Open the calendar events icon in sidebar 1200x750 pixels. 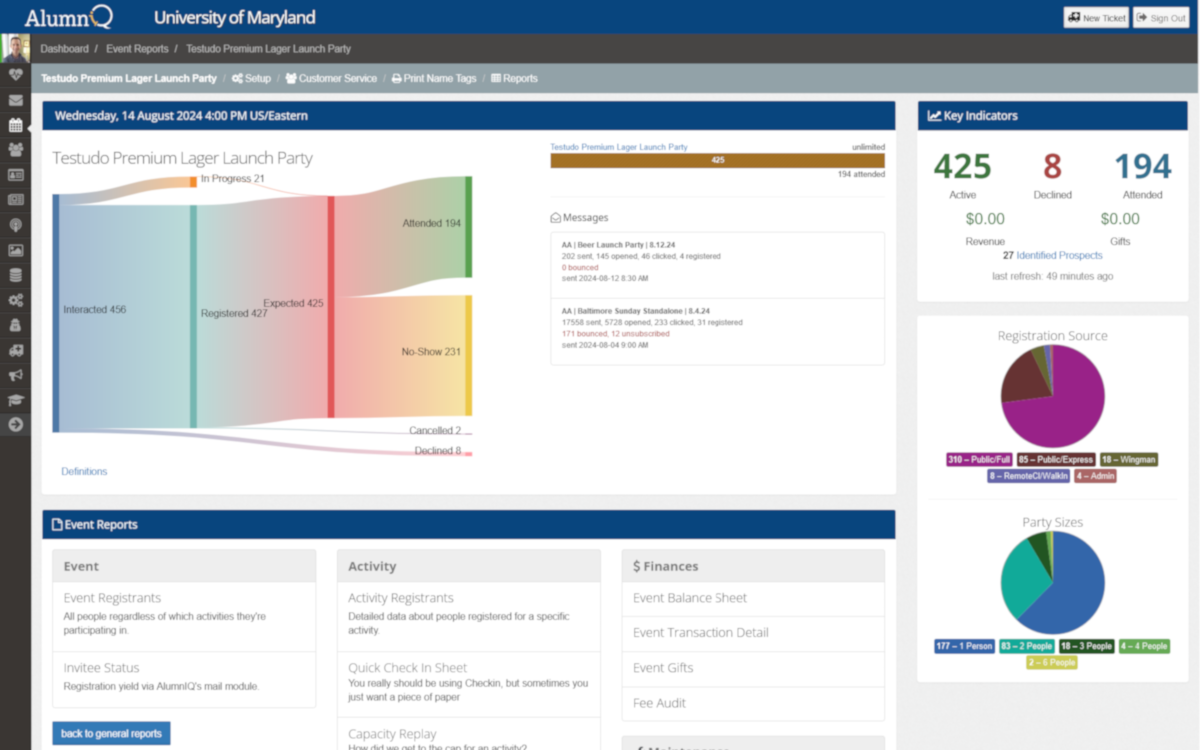tap(15, 125)
